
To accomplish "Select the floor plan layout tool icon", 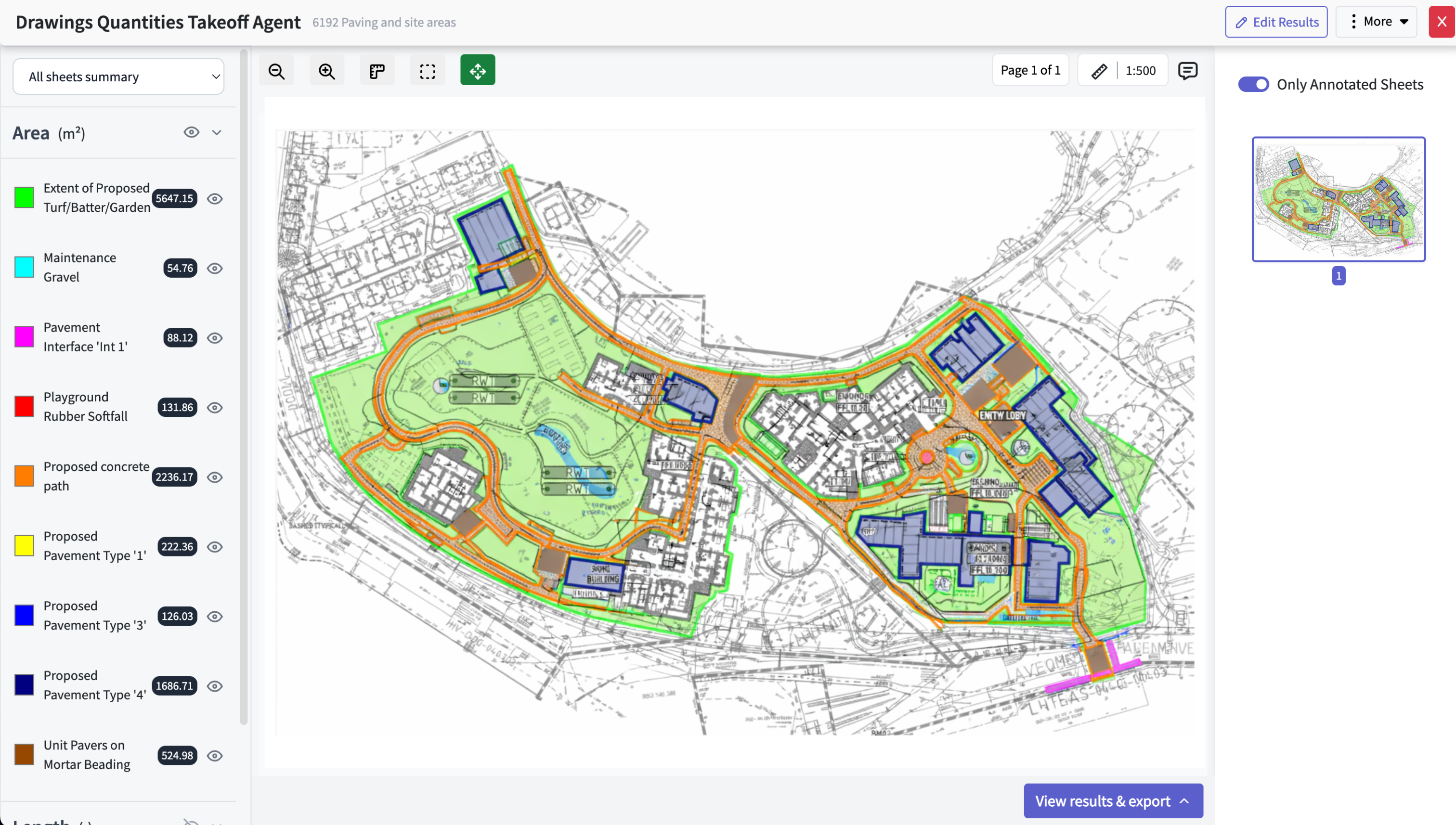I will click(377, 71).
